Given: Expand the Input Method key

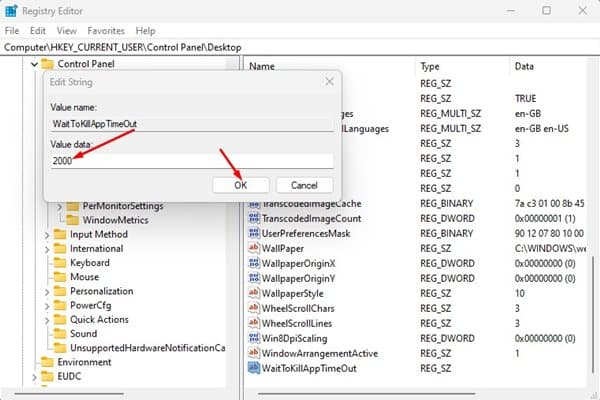Looking at the screenshot, I should pyautogui.click(x=47, y=235).
